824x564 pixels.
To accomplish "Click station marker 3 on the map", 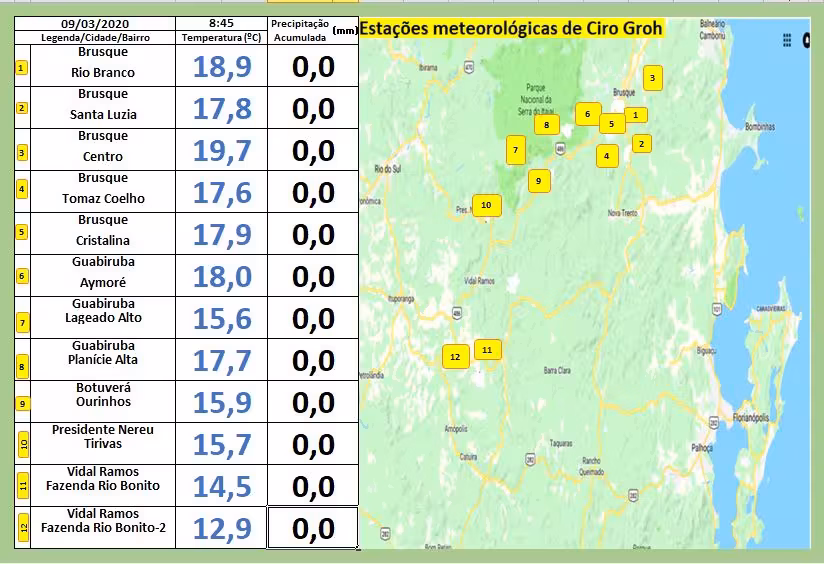I will 652,78.
